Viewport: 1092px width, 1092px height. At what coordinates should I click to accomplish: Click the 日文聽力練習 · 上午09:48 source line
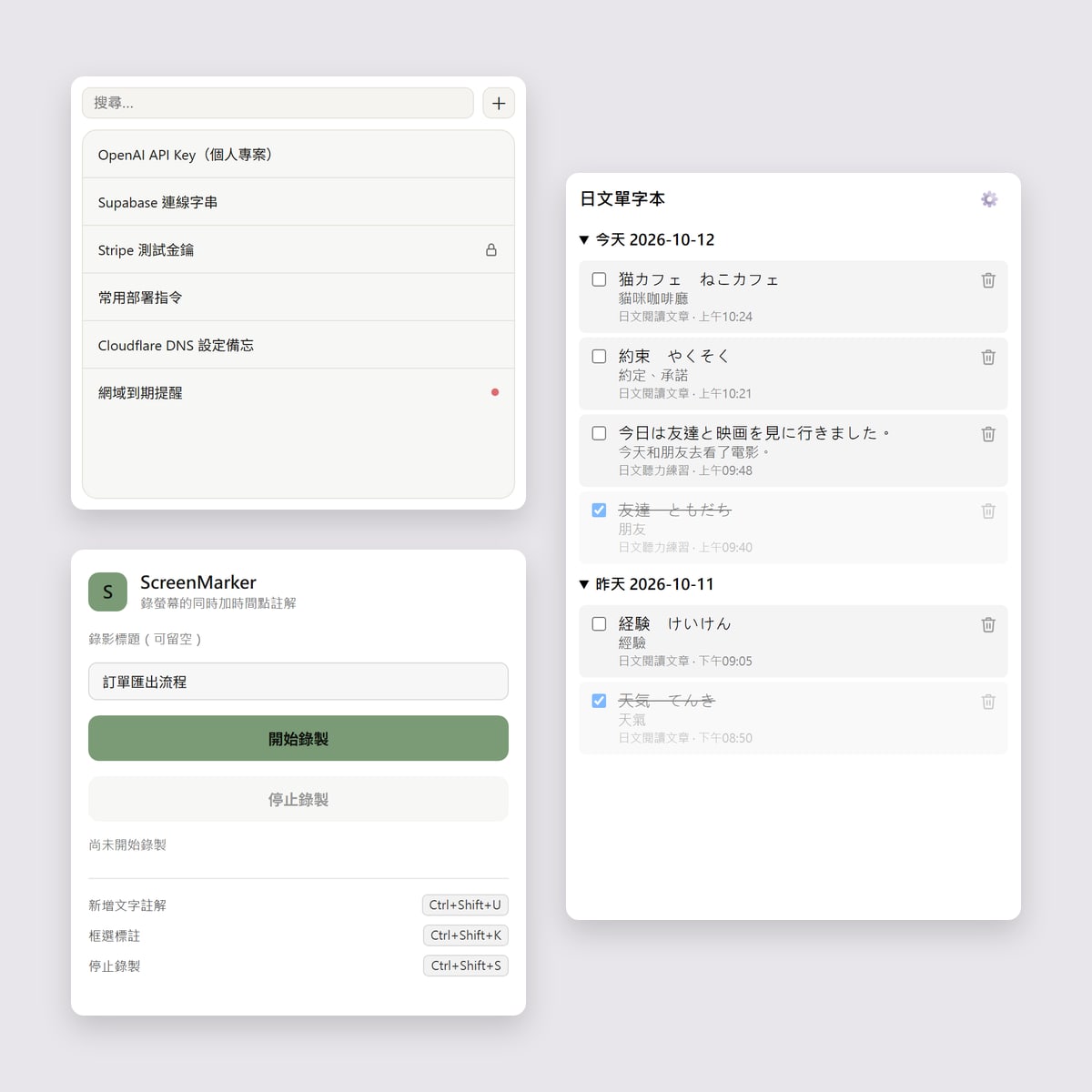click(x=685, y=470)
